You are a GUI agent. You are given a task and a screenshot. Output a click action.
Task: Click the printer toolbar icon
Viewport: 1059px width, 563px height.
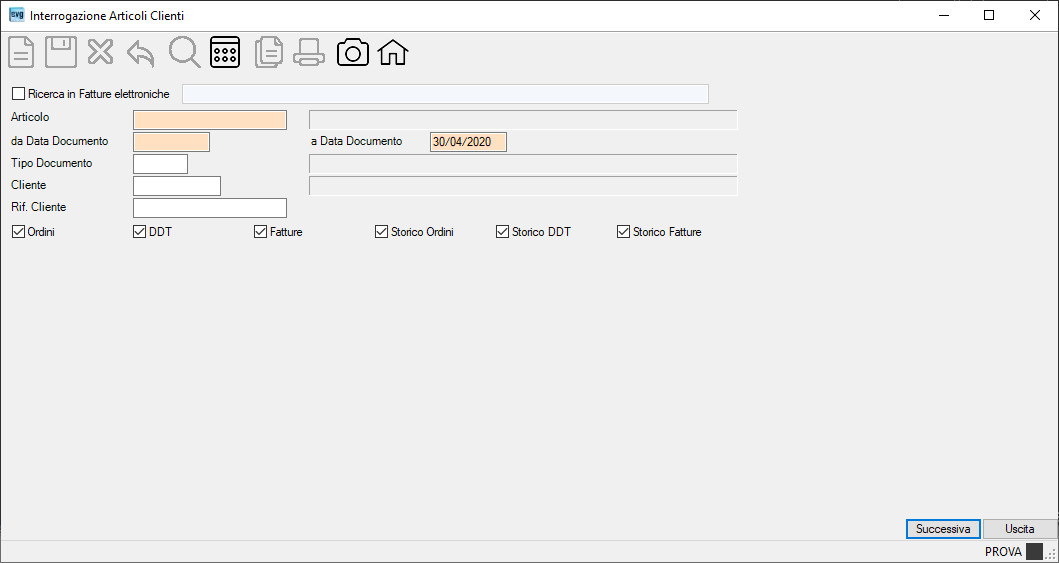pos(309,52)
